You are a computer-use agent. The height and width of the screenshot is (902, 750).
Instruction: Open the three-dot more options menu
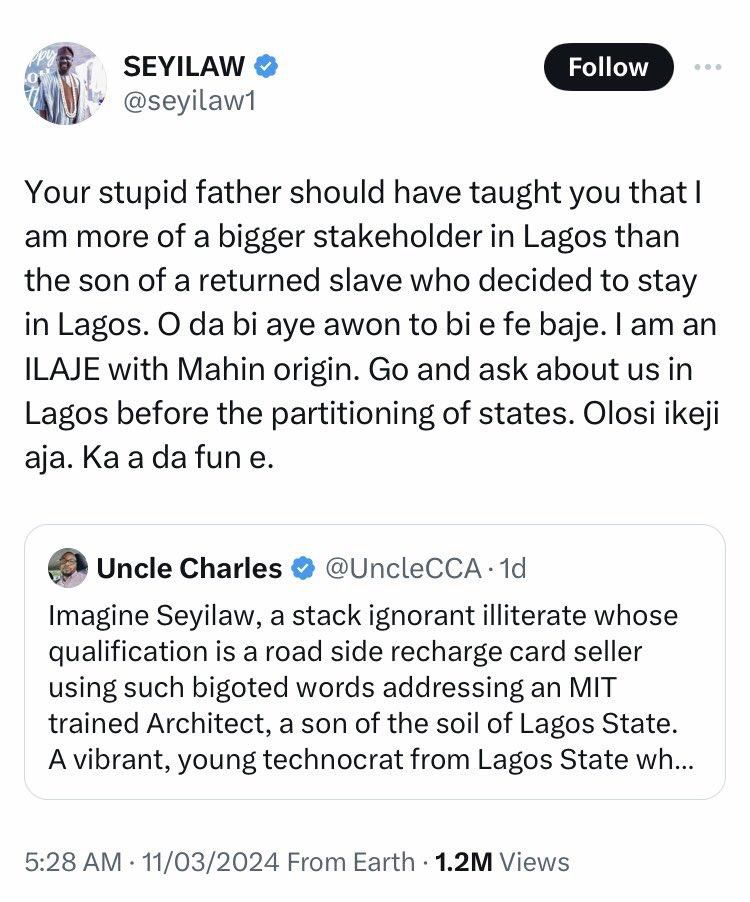707,67
